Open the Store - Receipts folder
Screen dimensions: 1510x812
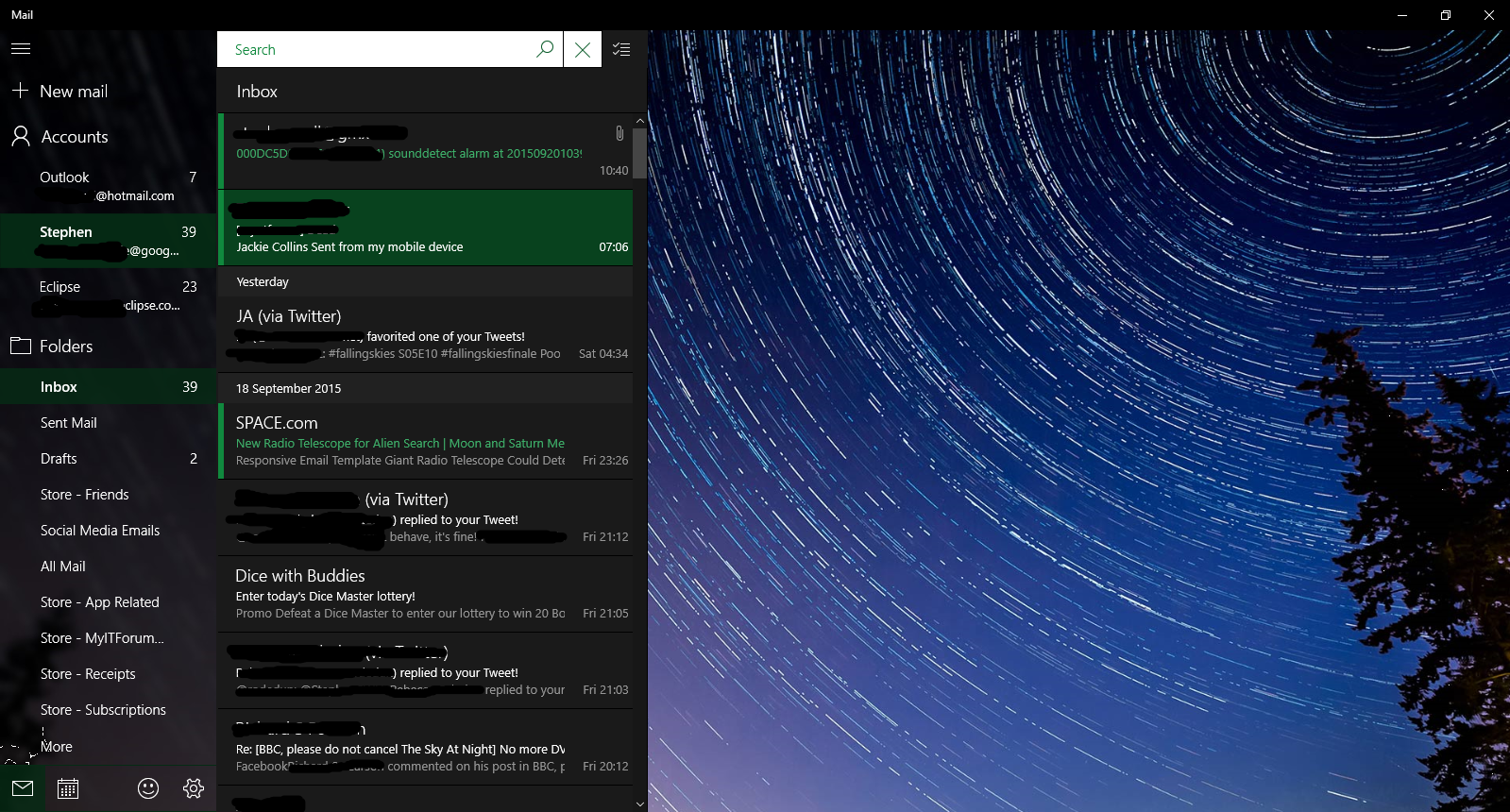coord(108,674)
